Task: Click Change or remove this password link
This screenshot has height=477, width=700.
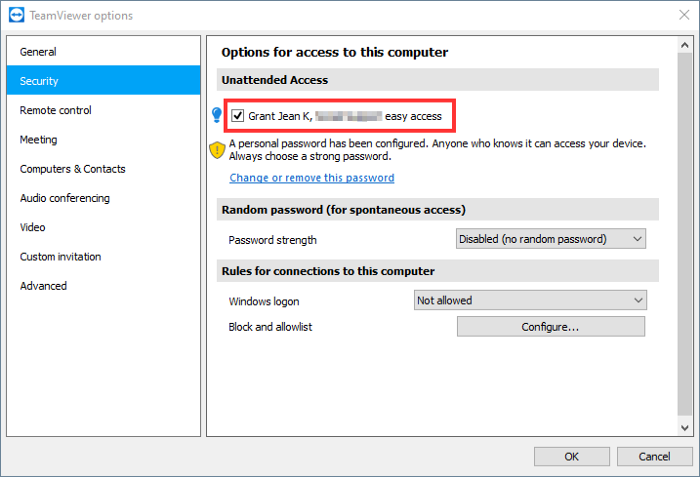Action: [312, 178]
